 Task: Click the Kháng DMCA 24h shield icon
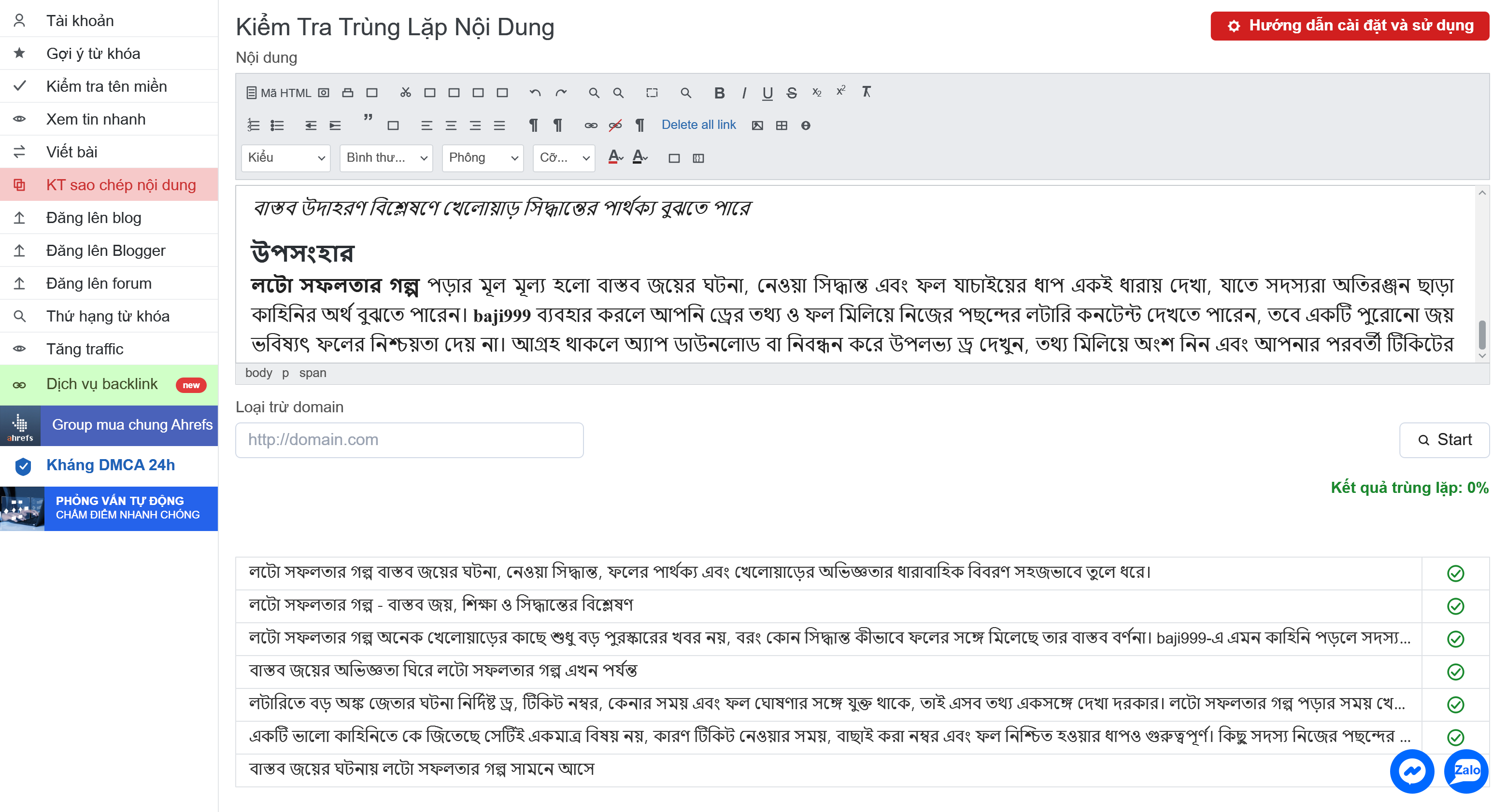(x=23, y=466)
